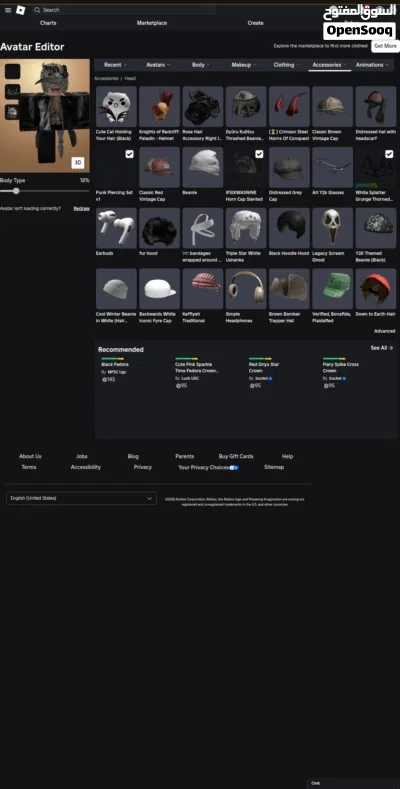The image size is (400, 789).
Task: Click See All recommended items
Action: 382,348
